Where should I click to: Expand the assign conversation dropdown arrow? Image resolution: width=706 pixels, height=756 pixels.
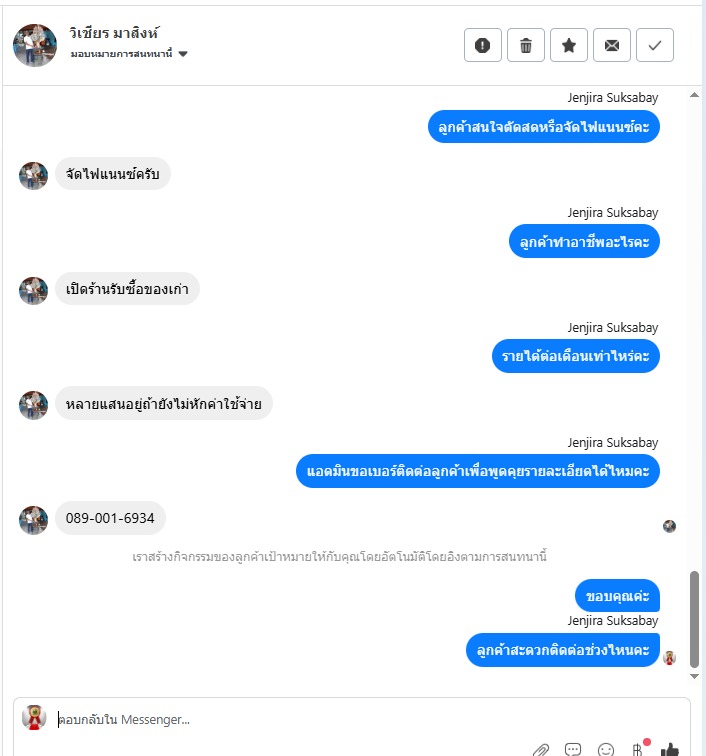[183, 54]
